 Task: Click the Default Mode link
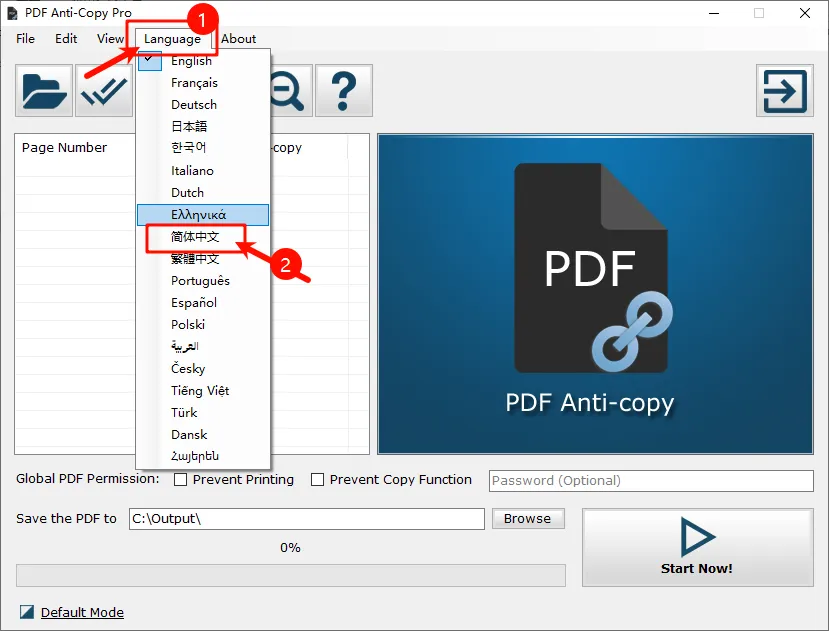click(x=82, y=612)
